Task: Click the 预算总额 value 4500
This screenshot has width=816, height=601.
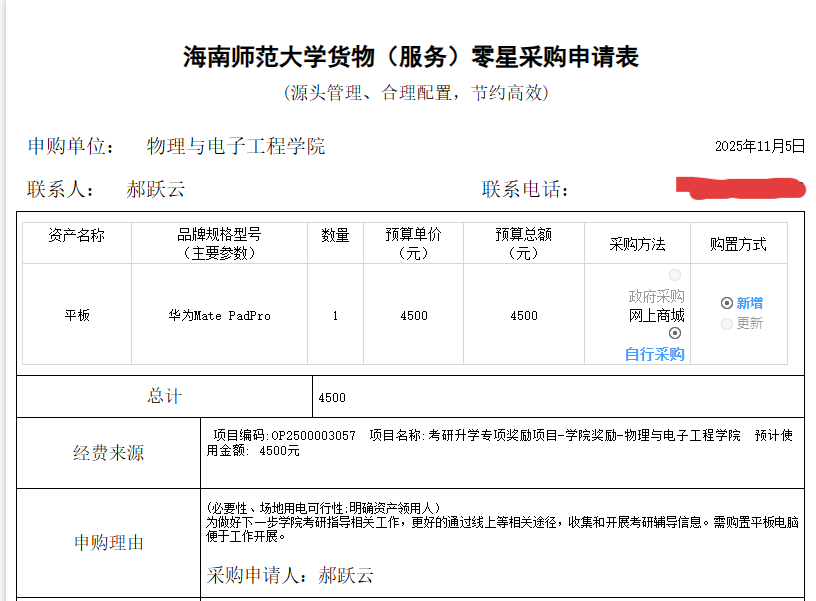Action: point(523,315)
